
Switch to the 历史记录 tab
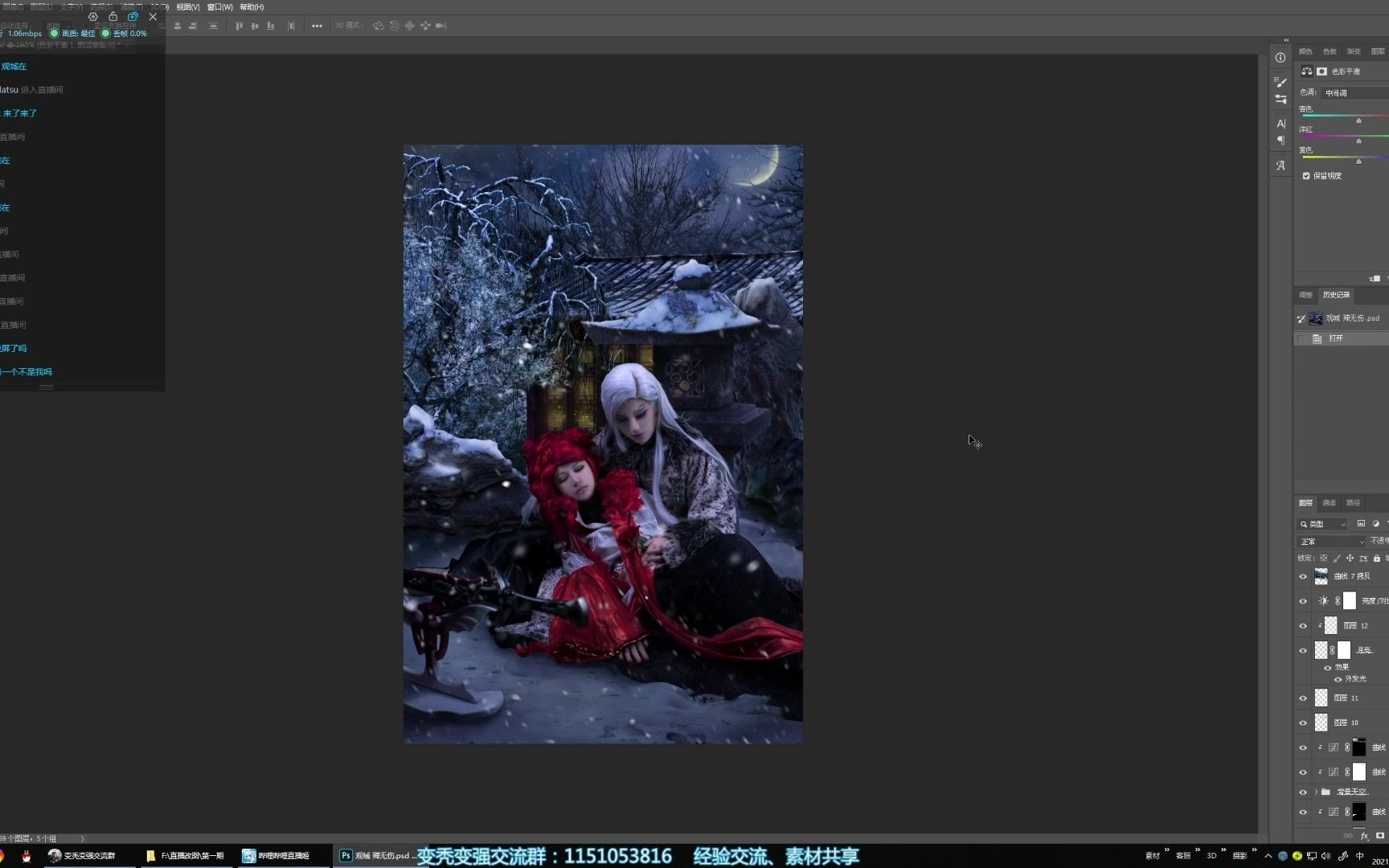pyautogui.click(x=1336, y=295)
